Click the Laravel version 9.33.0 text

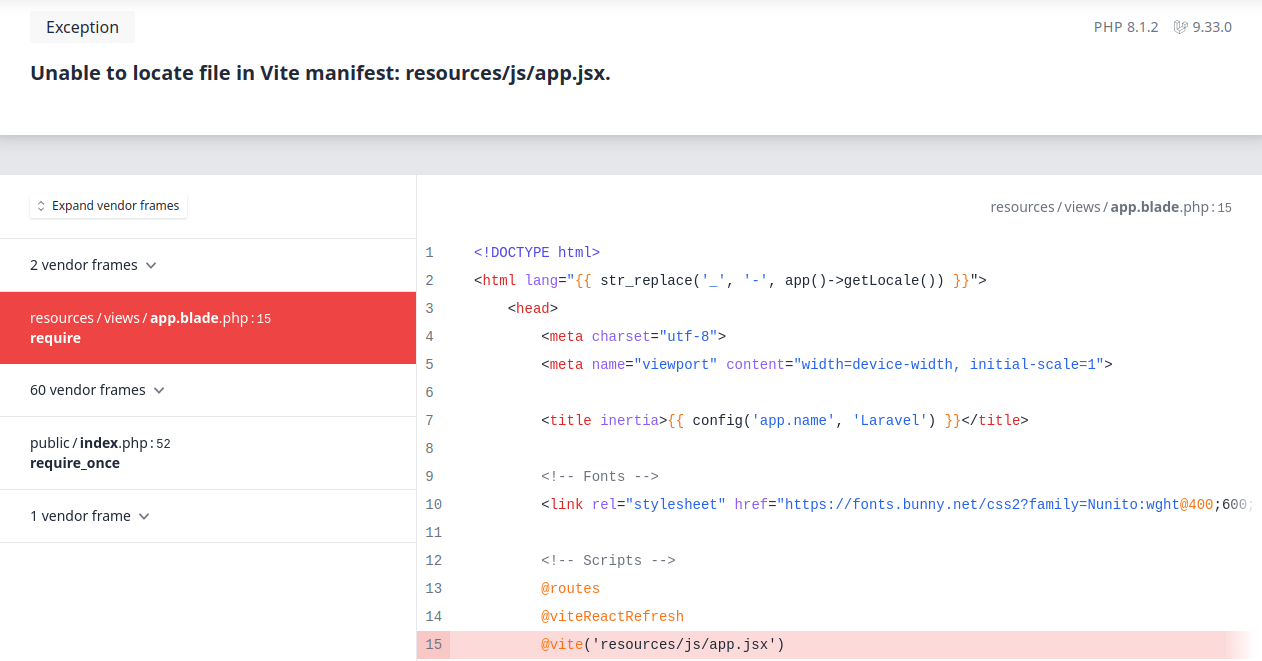(x=1214, y=27)
